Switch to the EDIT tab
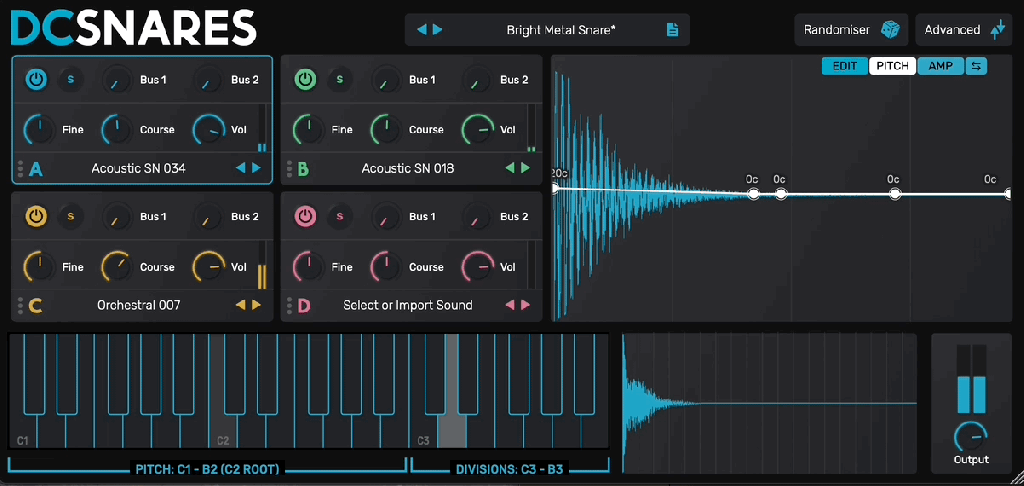1024x486 pixels. [845, 66]
